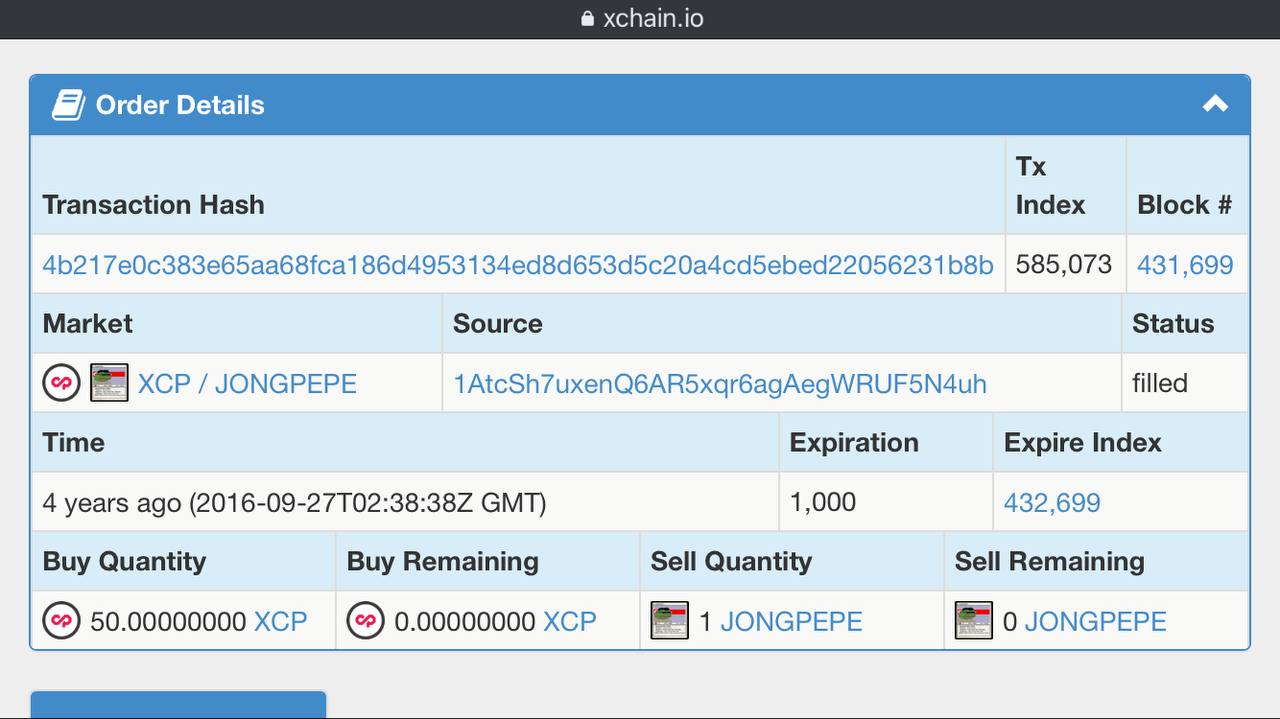Click the XCP logo in the Market row
This screenshot has height=719, width=1280.
(61, 383)
